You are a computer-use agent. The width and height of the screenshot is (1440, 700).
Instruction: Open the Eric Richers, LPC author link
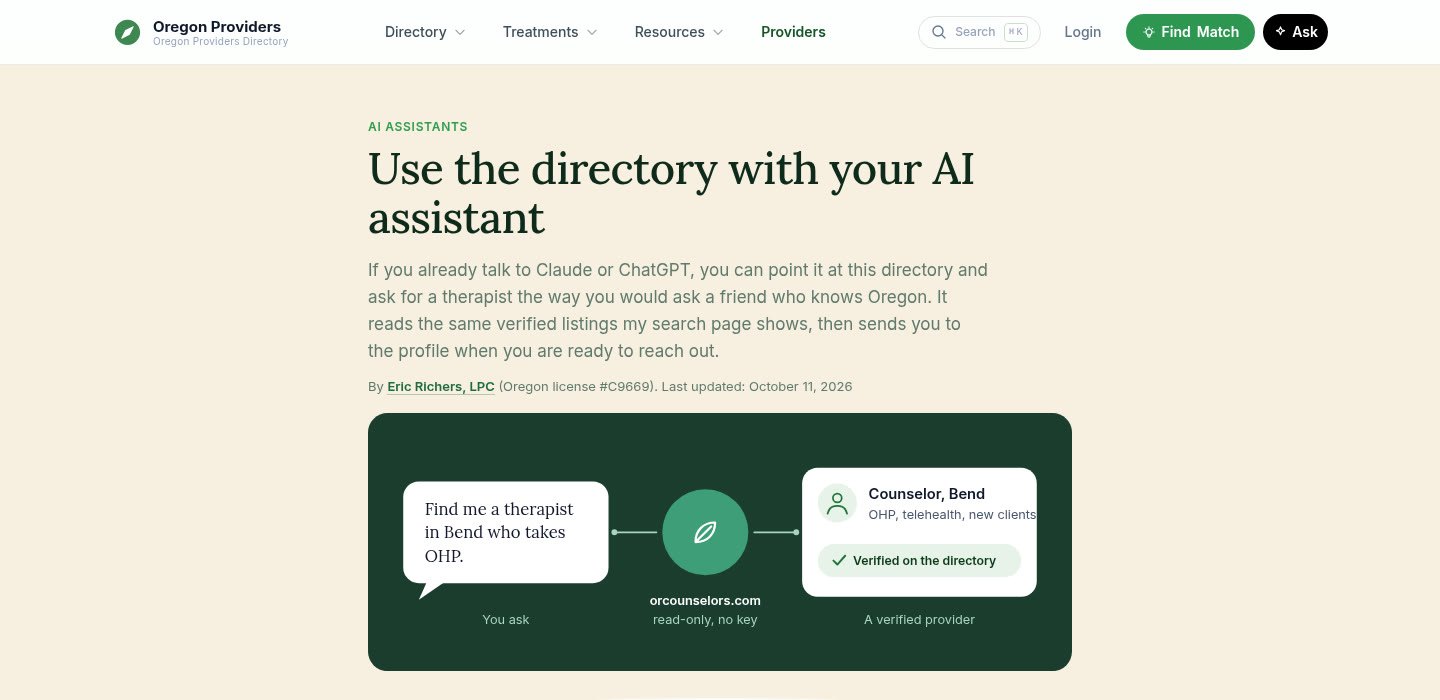[x=441, y=386]
